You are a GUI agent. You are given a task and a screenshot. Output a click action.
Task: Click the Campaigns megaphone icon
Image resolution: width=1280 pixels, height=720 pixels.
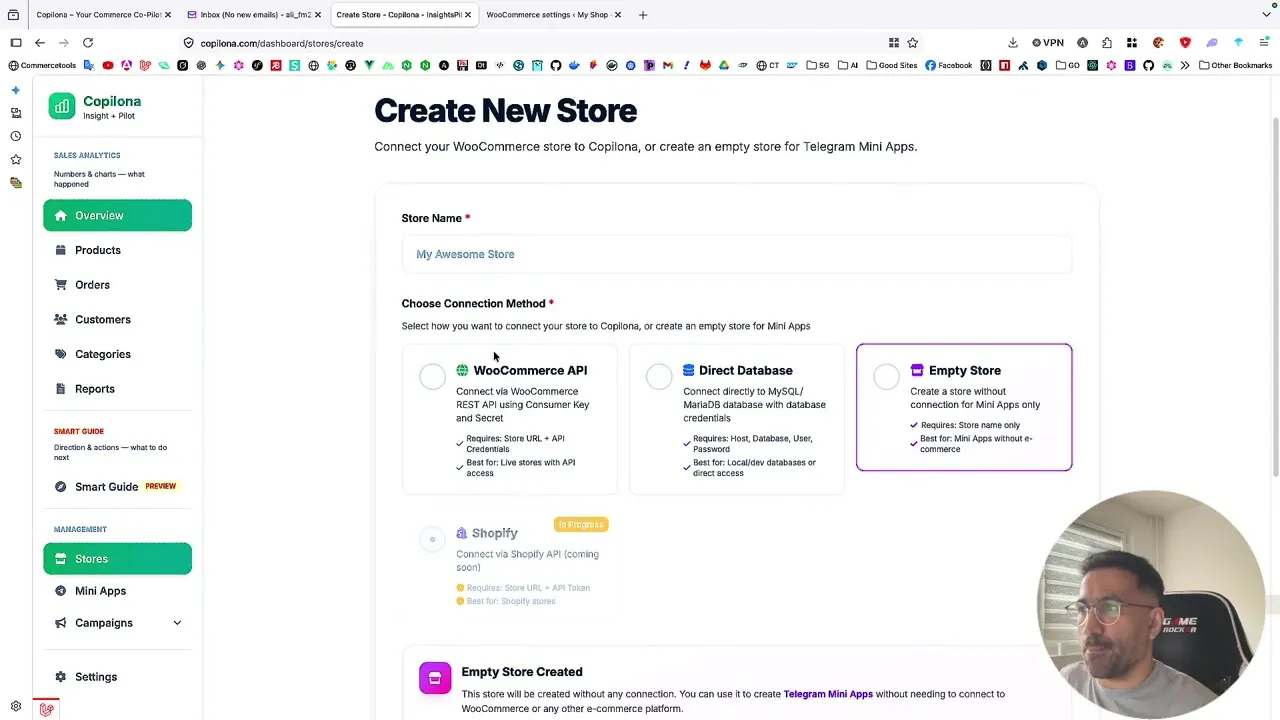[x=61, y=623]
